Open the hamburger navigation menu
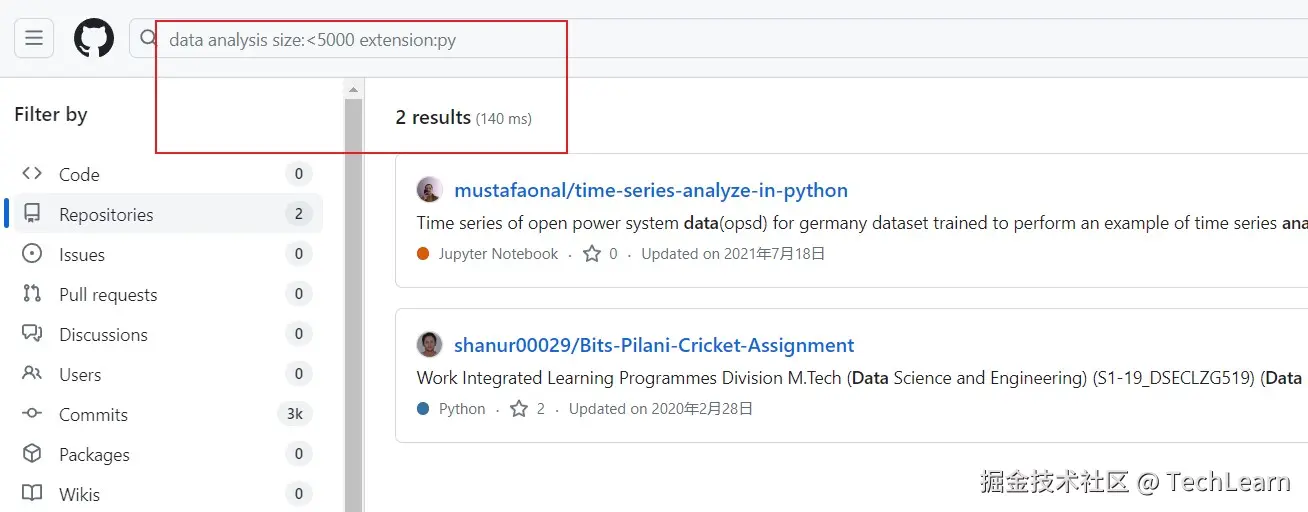The width and height of the screenshot is (1308, 512). (x=34, y=39)
